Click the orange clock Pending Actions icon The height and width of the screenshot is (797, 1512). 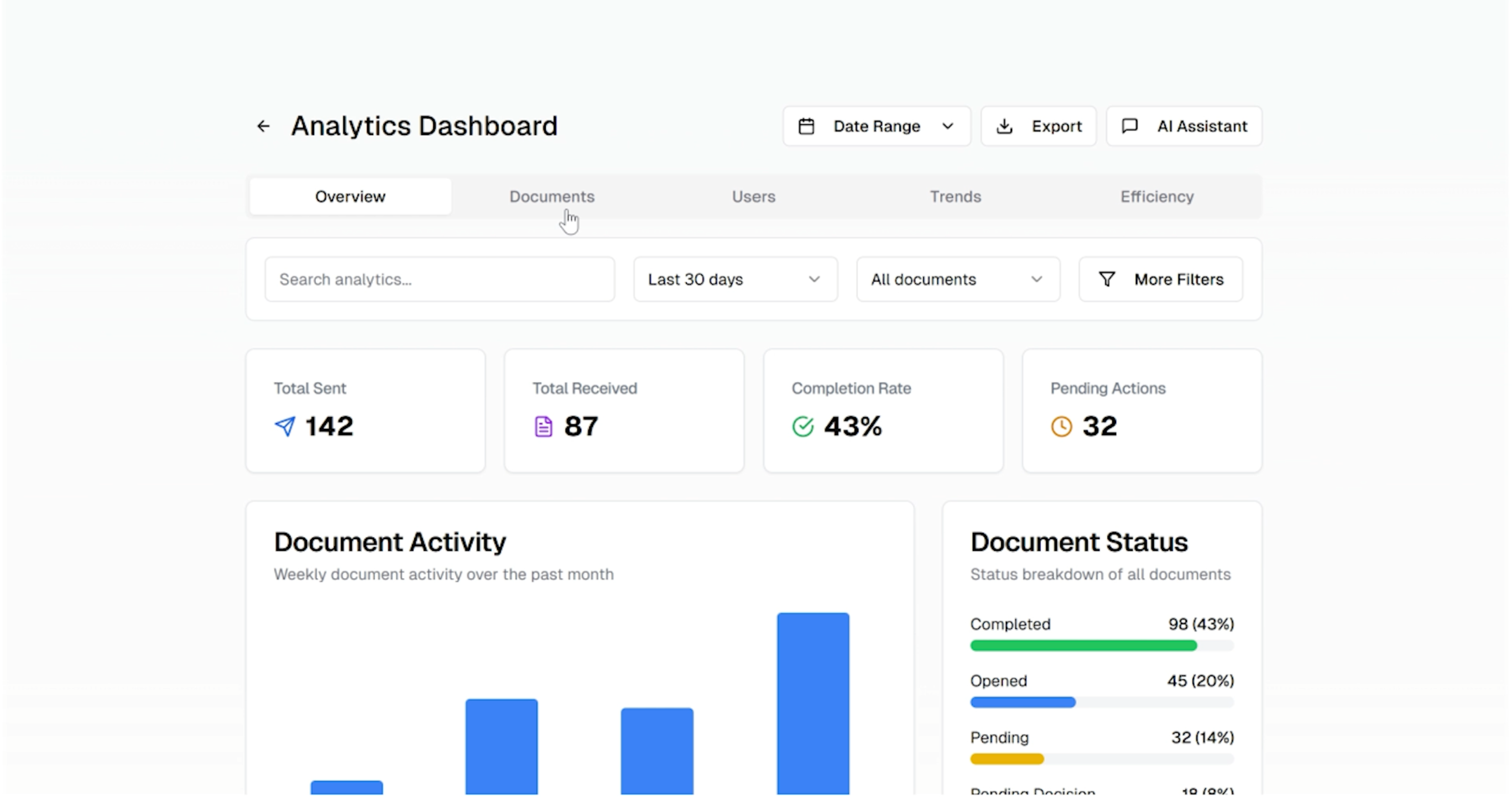[x=1061, y=426]
